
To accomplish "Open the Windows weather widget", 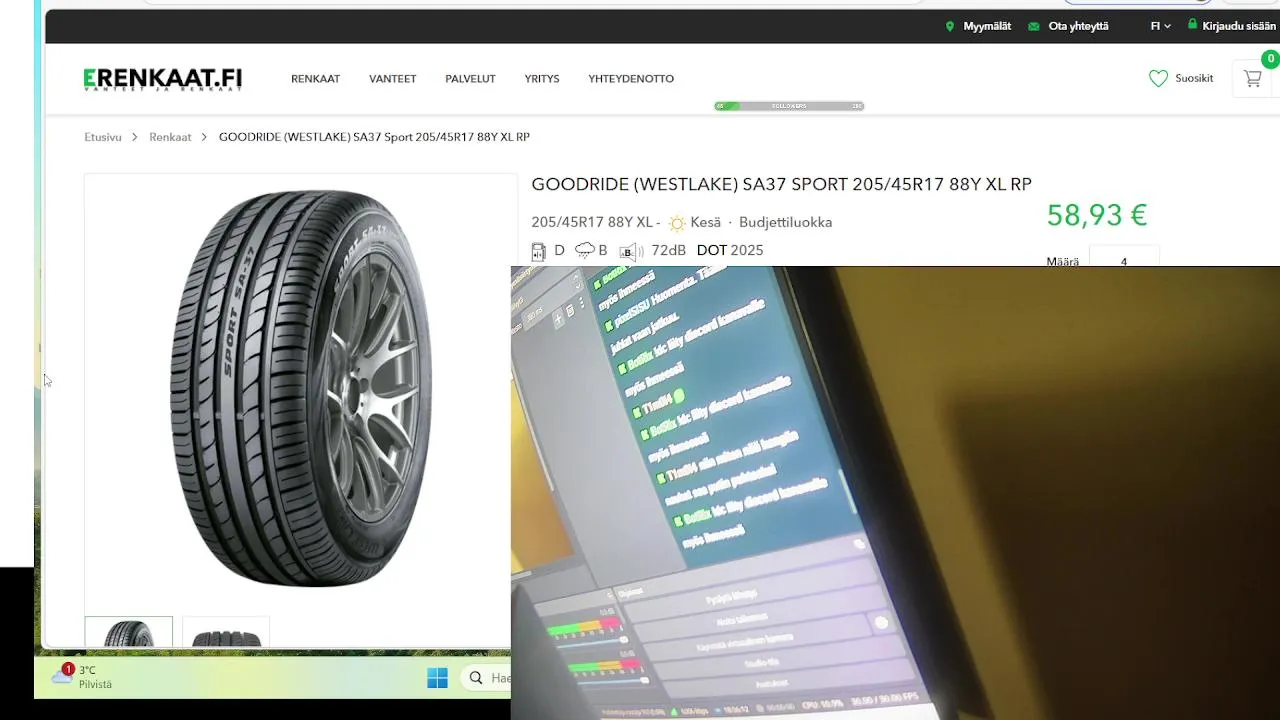I will click(x=82, y=677).
